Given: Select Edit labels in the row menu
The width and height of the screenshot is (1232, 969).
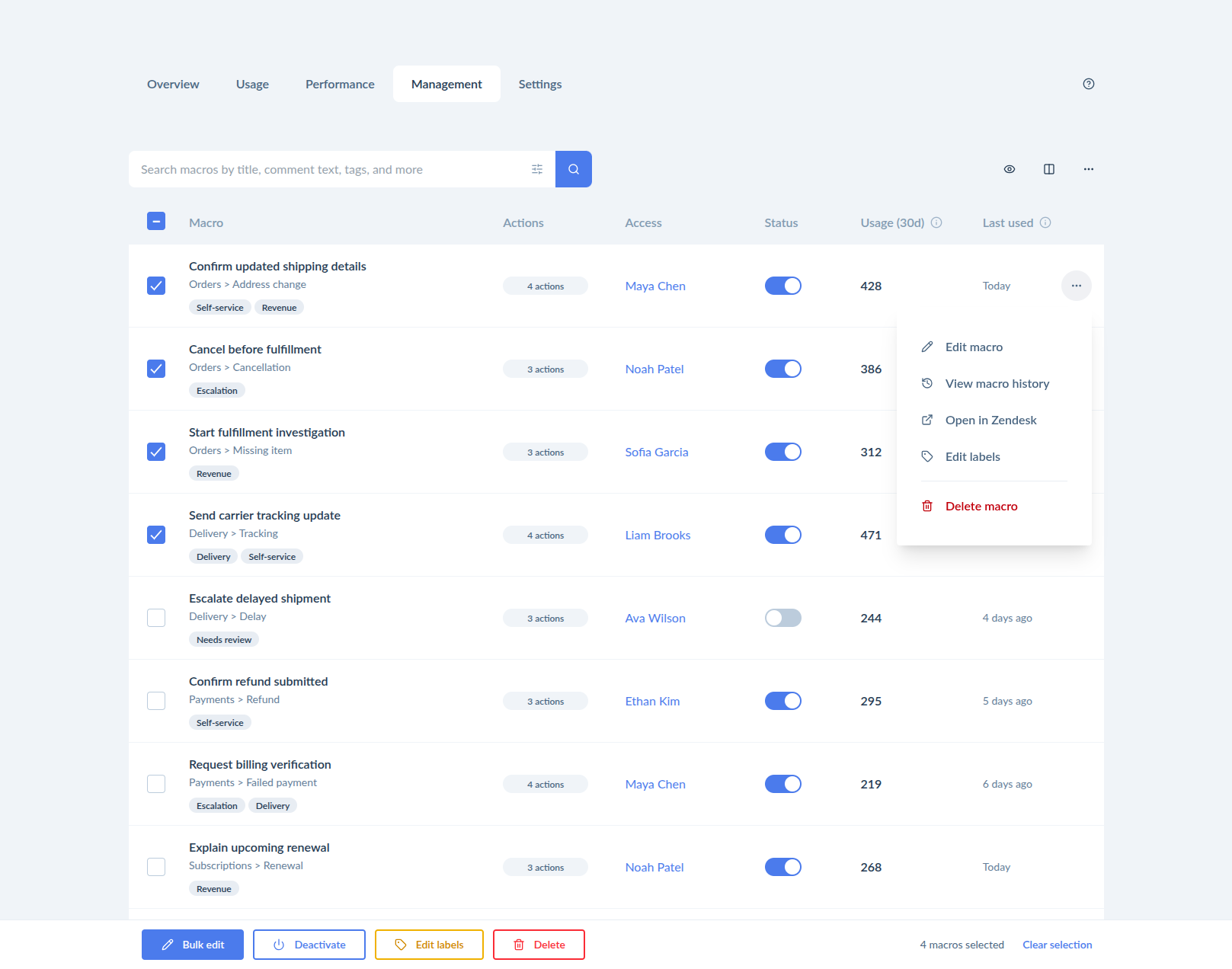Looking at the screenshot, I should tap(994, 456).
